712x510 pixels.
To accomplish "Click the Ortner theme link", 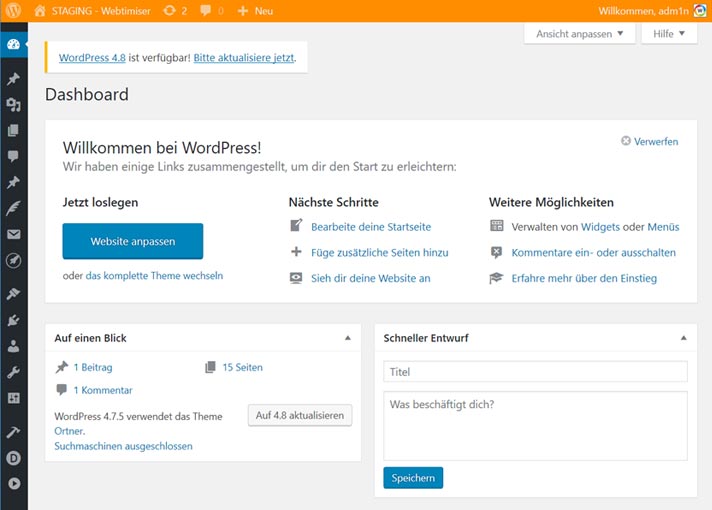I will [69, 431].
